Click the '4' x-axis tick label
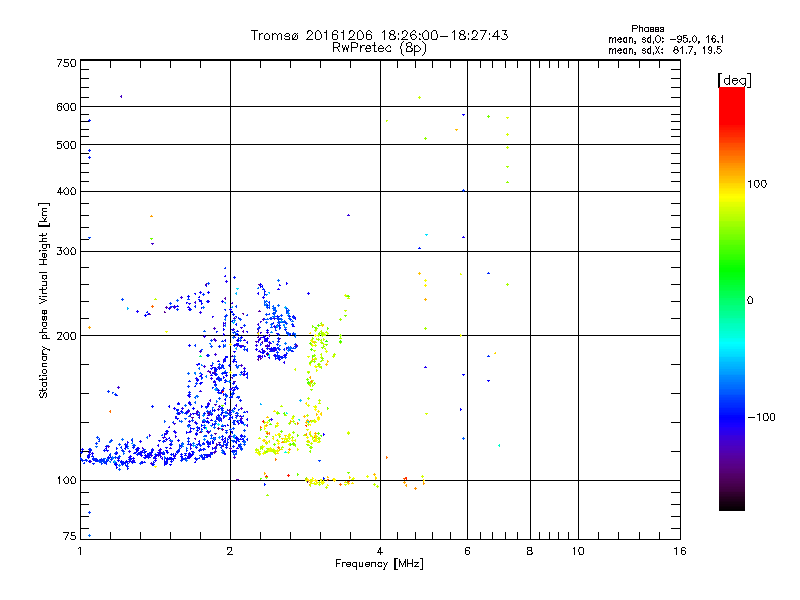Screen dimensions: 800x600 [380, 551]
